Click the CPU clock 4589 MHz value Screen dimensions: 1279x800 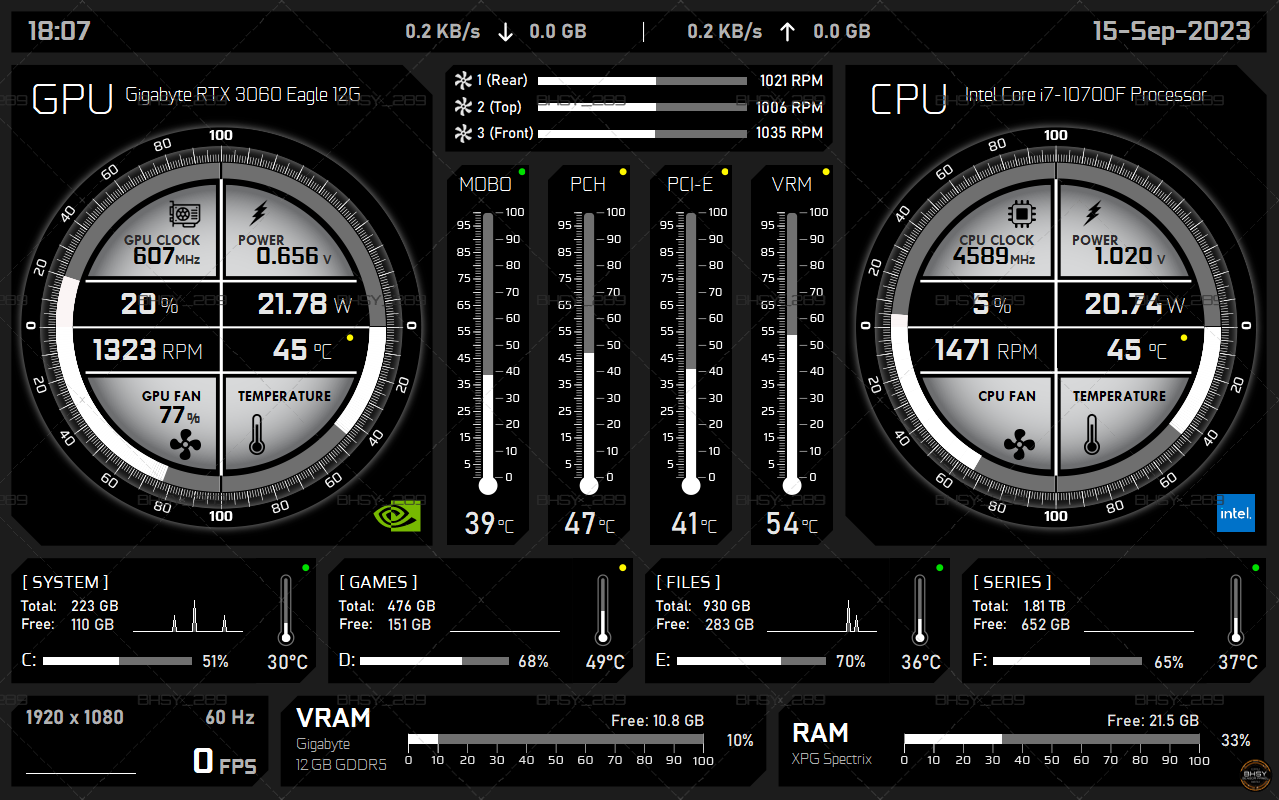[994, 257]
